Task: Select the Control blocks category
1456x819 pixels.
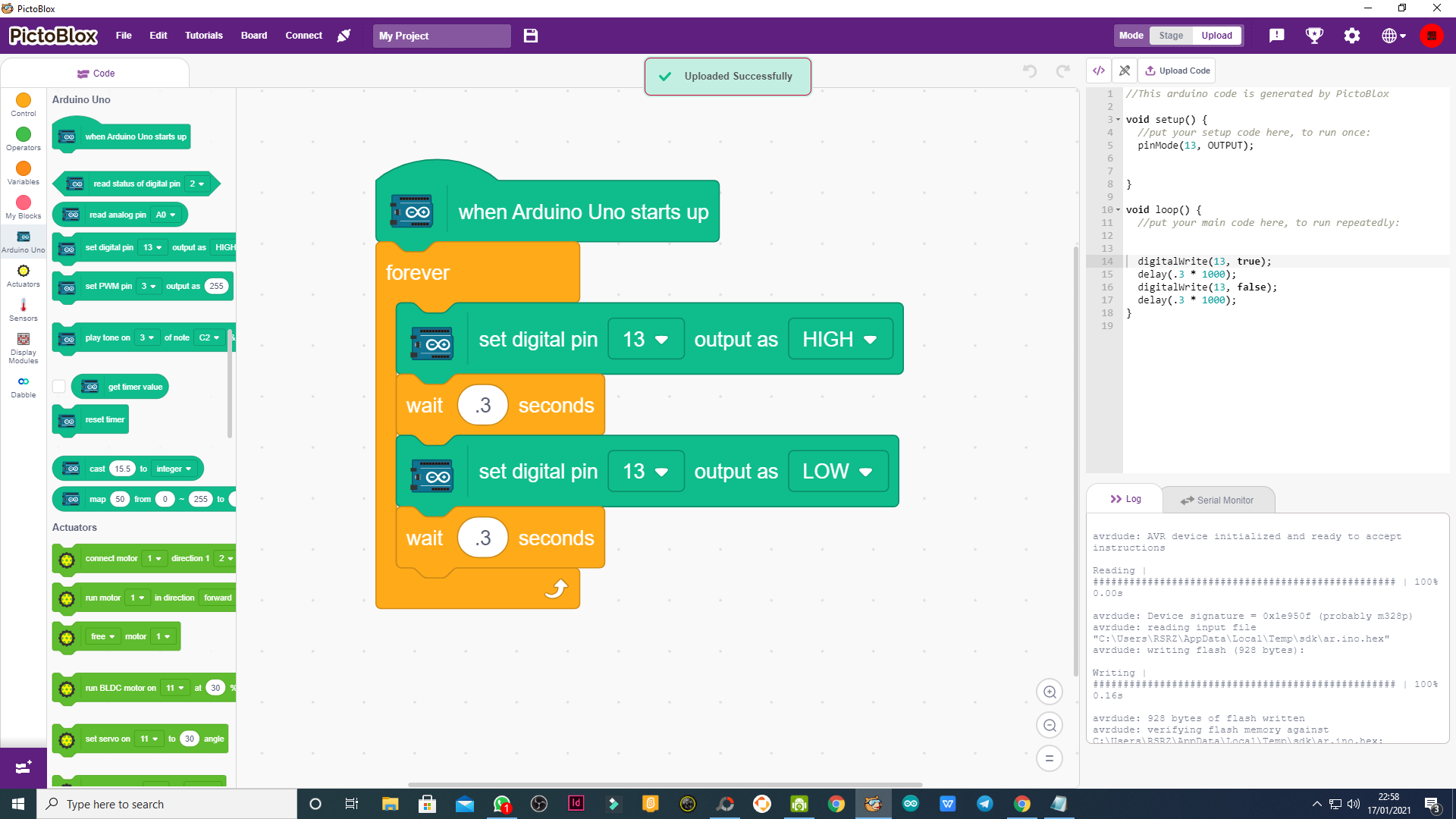Action: click(23, 105)
